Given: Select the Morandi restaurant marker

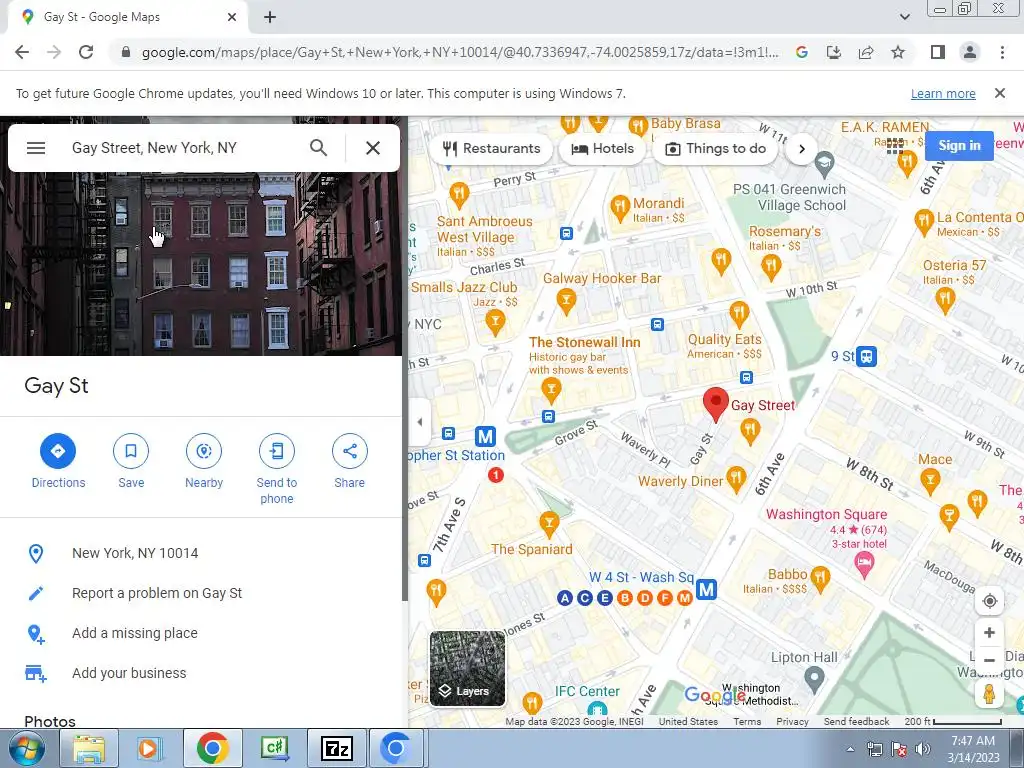Looking at the screenshot, I should pyautogui.click(x=619, y=208).
